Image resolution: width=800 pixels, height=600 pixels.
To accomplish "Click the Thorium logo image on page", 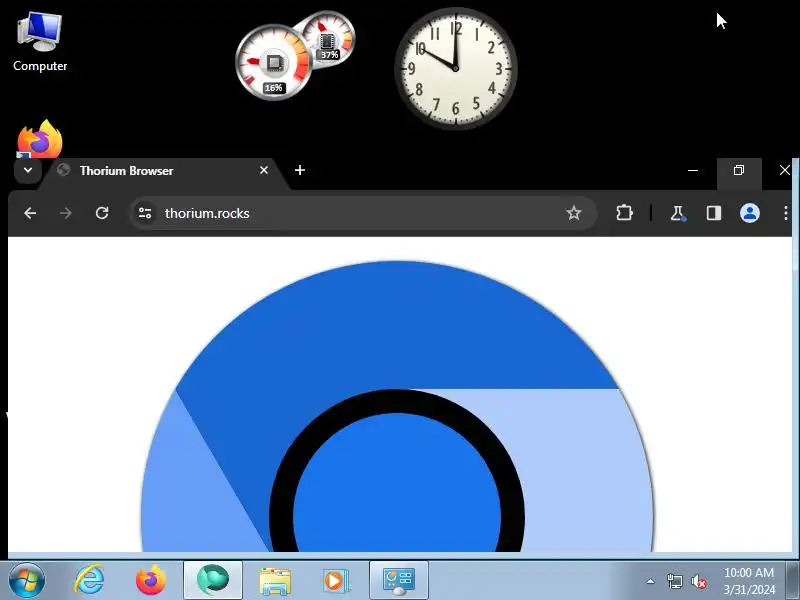I will (x=397, y=407).
